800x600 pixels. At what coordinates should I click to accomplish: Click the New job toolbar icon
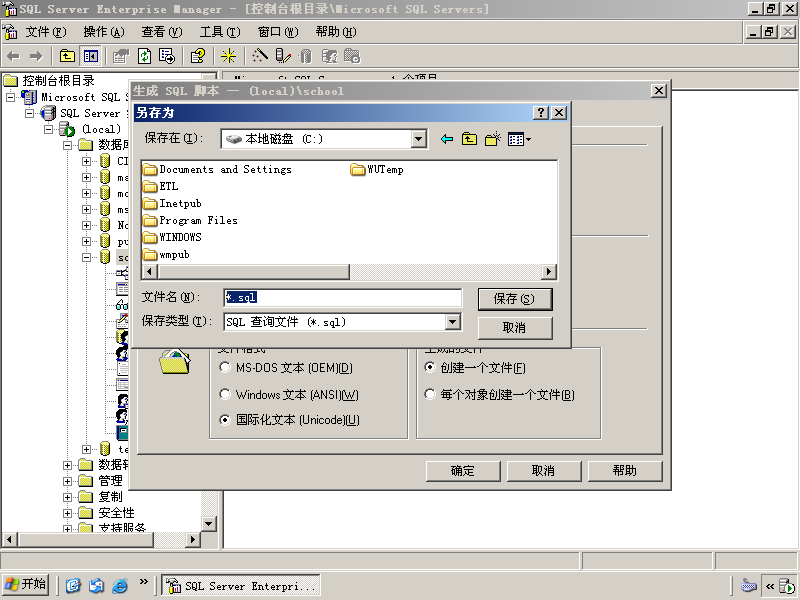[352, 56]
